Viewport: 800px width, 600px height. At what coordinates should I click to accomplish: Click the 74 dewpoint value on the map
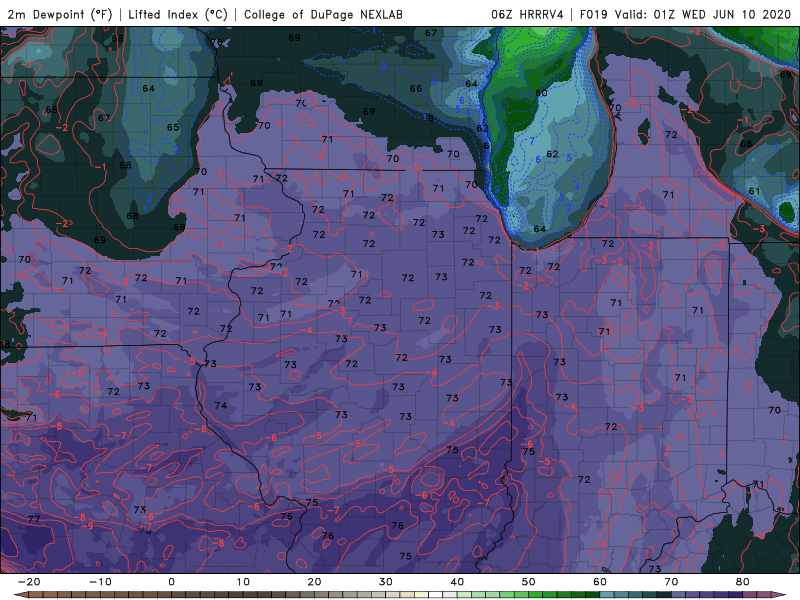pyautogui.click(x=221, y=406)
